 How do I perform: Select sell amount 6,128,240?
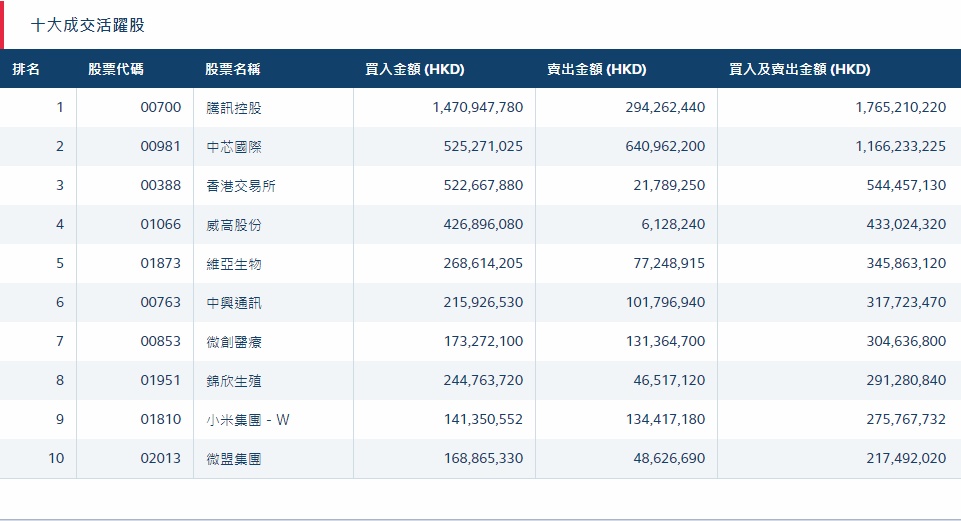click(674, 224)
